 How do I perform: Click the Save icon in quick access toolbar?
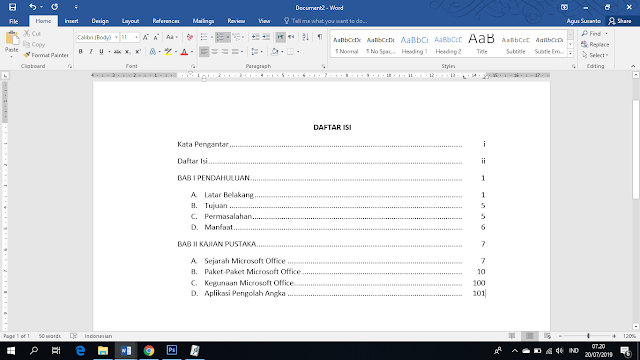click(12, 7)
